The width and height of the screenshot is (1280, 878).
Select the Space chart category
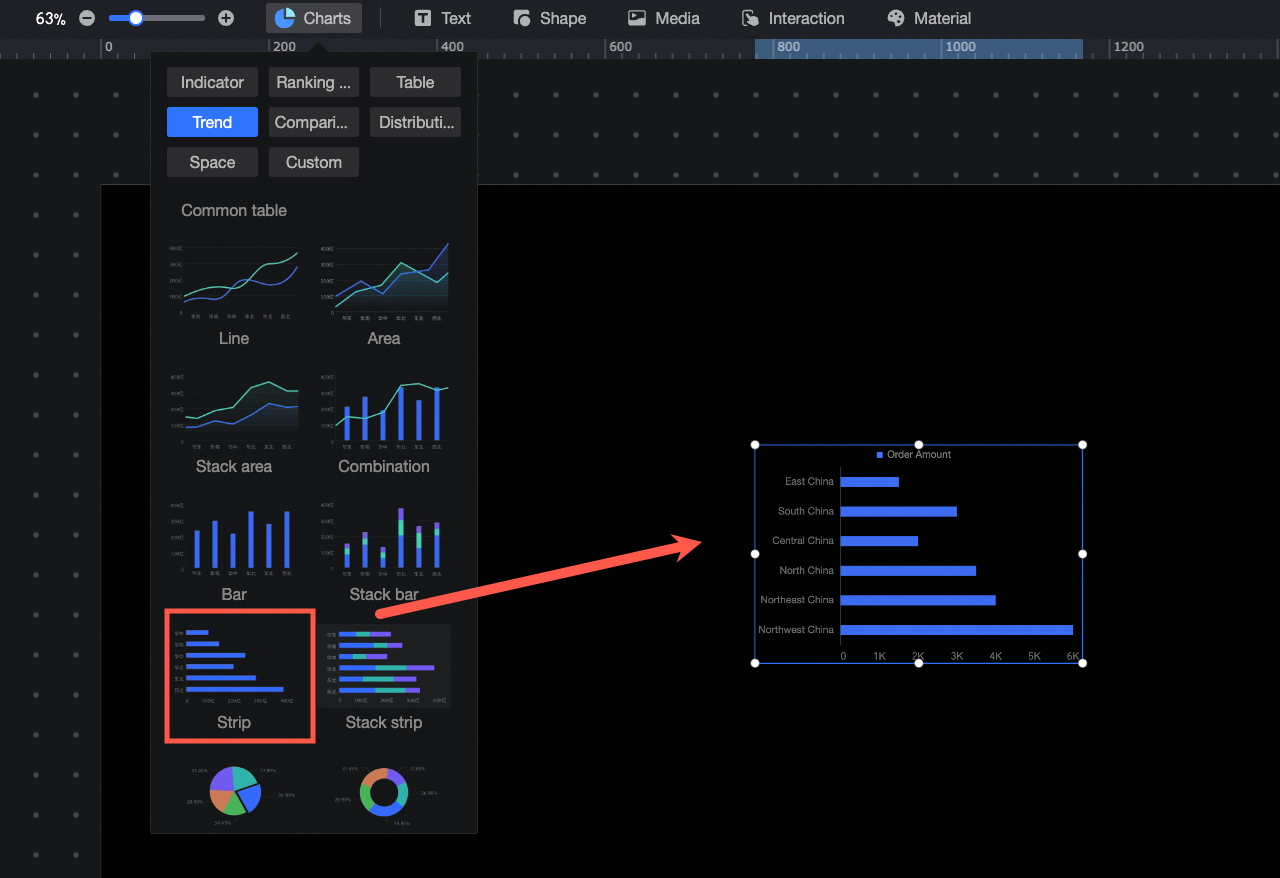click(212, 162)
